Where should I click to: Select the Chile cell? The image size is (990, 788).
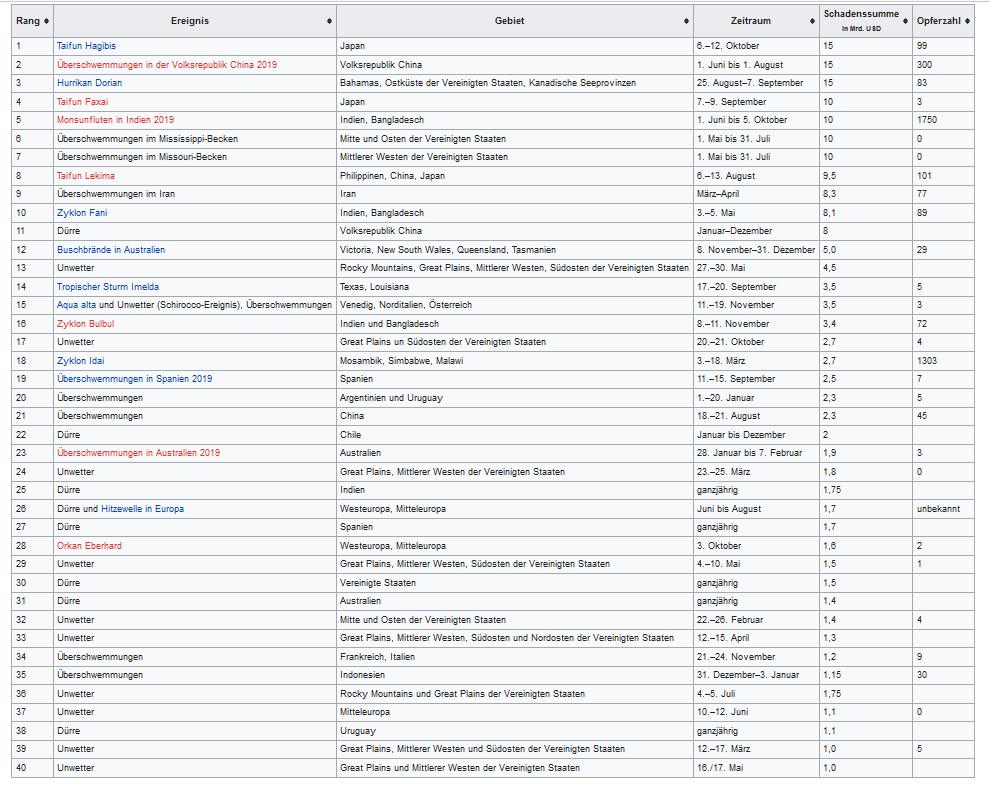click(515, 434)
